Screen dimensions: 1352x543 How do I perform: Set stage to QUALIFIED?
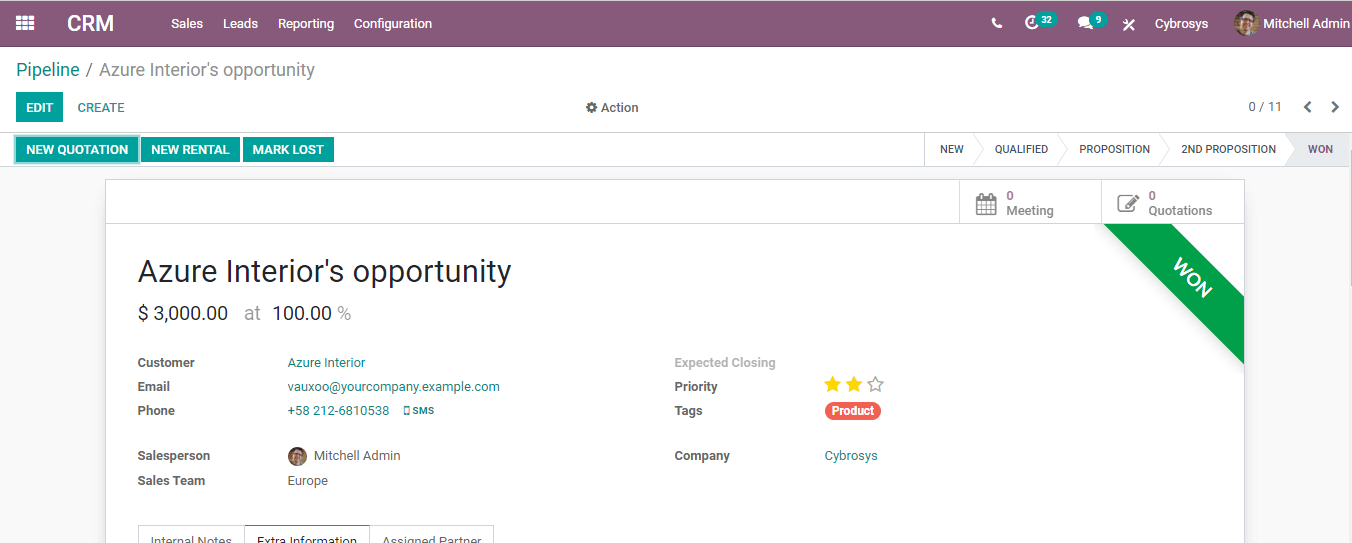tap(1021, 149)
